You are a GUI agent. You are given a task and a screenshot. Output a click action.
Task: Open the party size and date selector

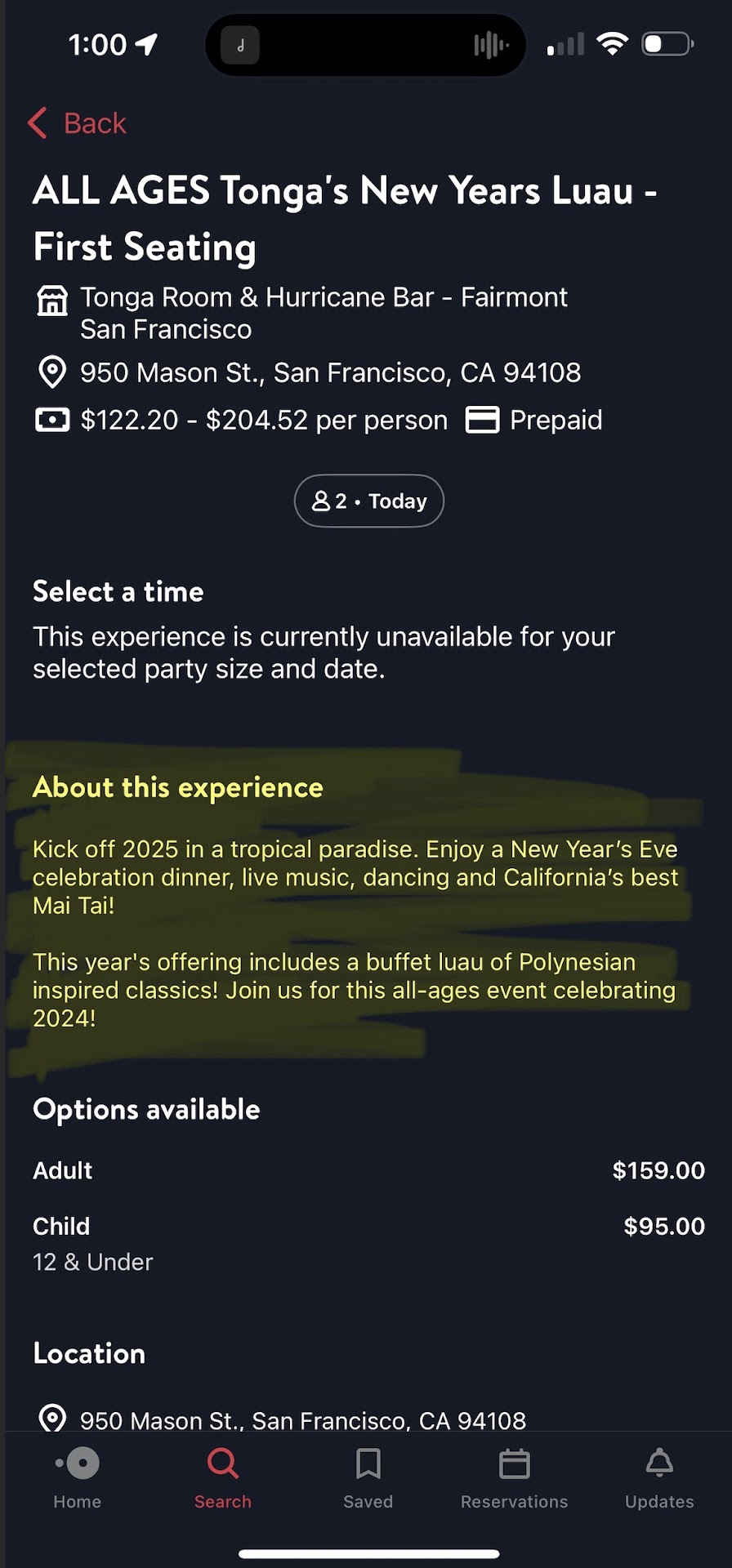coord(369,501)
